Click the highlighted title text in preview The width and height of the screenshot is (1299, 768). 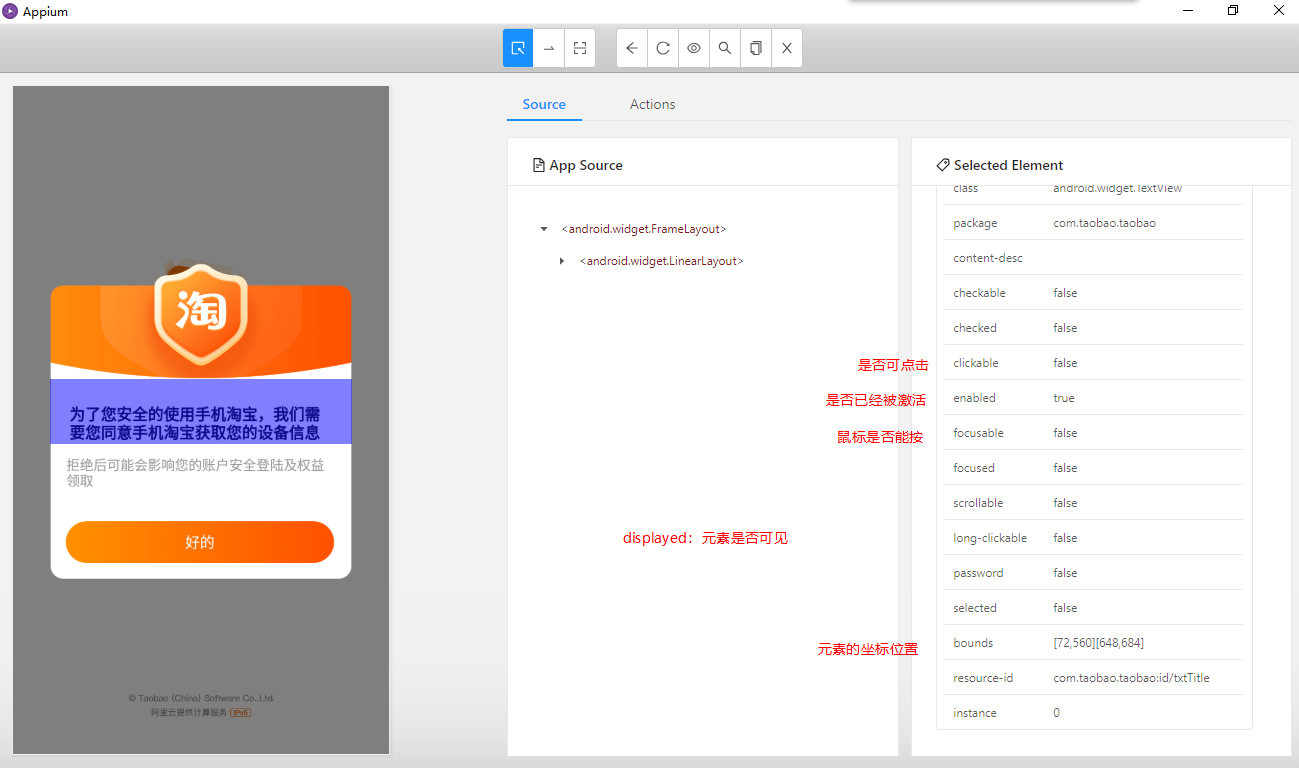coord(201,412)
